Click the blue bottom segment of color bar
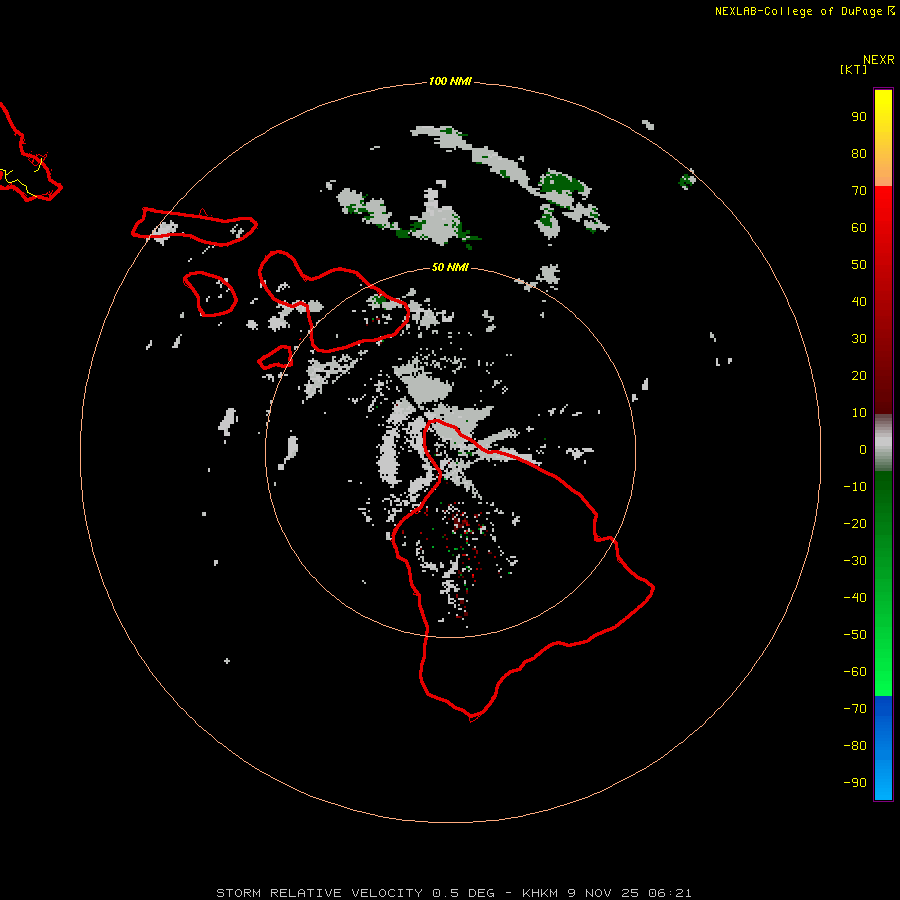This screenshot has height=900, width=900. tap(883, 748)
